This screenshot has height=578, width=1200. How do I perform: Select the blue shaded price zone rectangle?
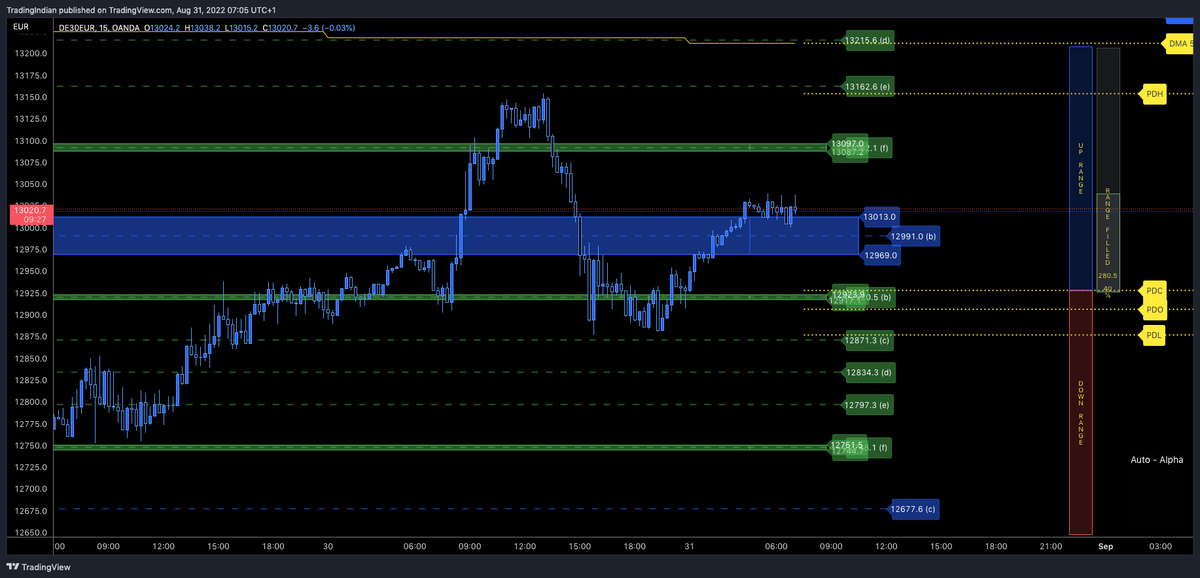click(x=456, y=236)
